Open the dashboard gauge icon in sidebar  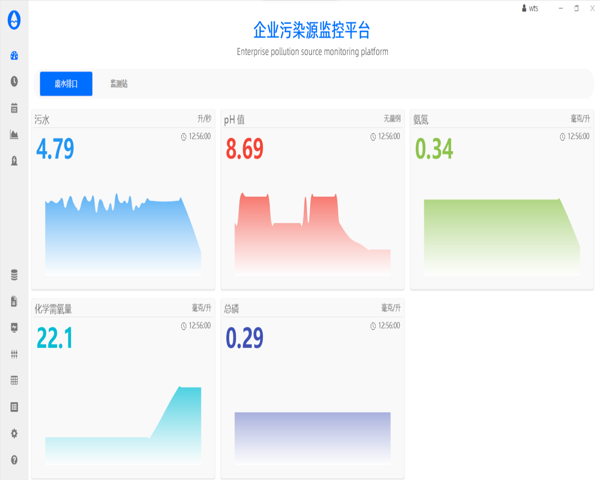(14, 56)
